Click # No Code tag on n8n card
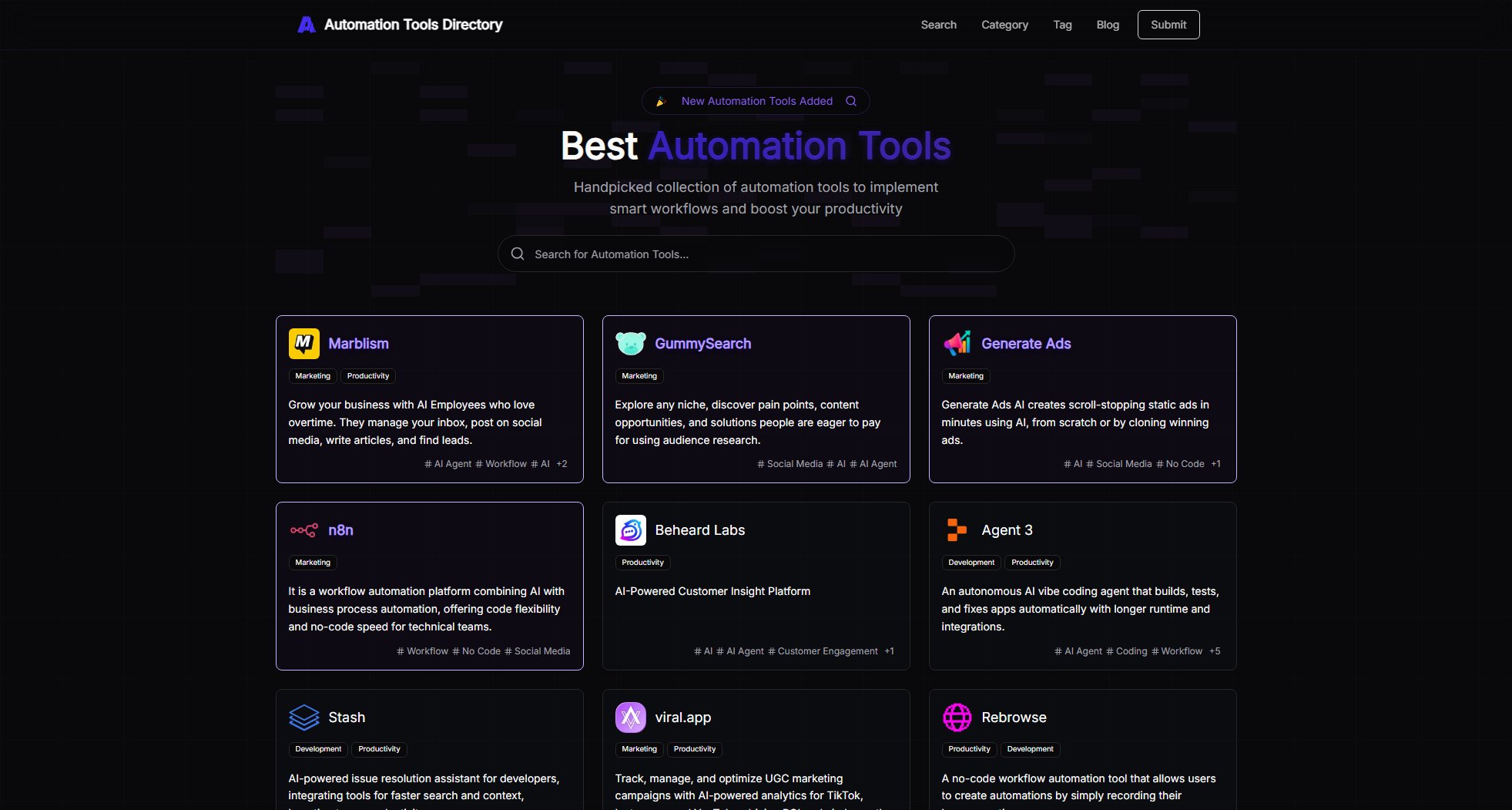1512x810 pixels. coord(476,651)
